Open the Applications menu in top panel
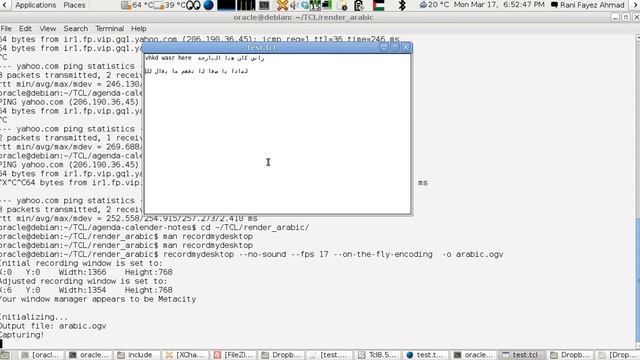The image size is (640, 360). point(36,5)
